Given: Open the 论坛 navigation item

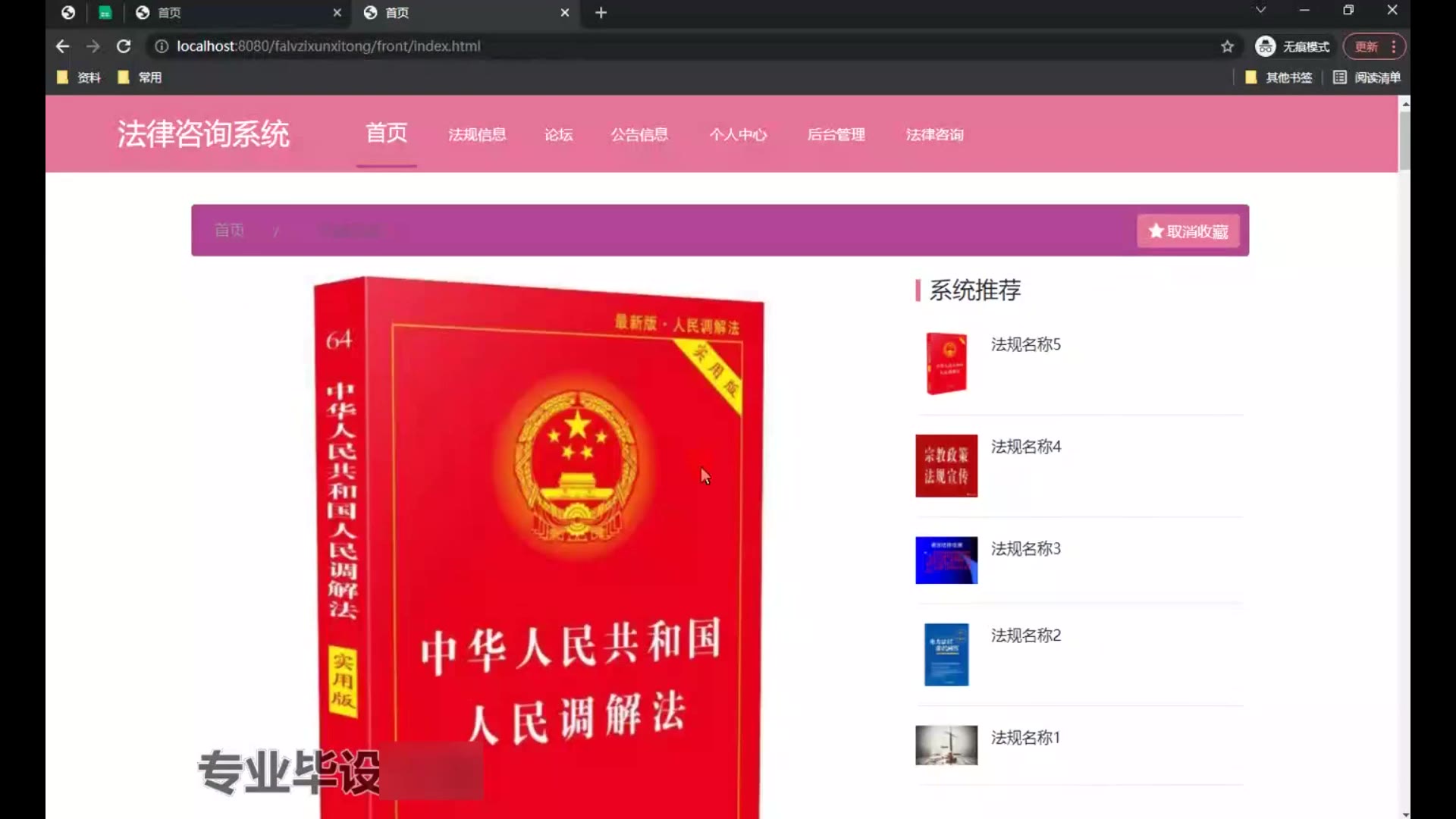Looking at the screenshot, I should [558, 134].
